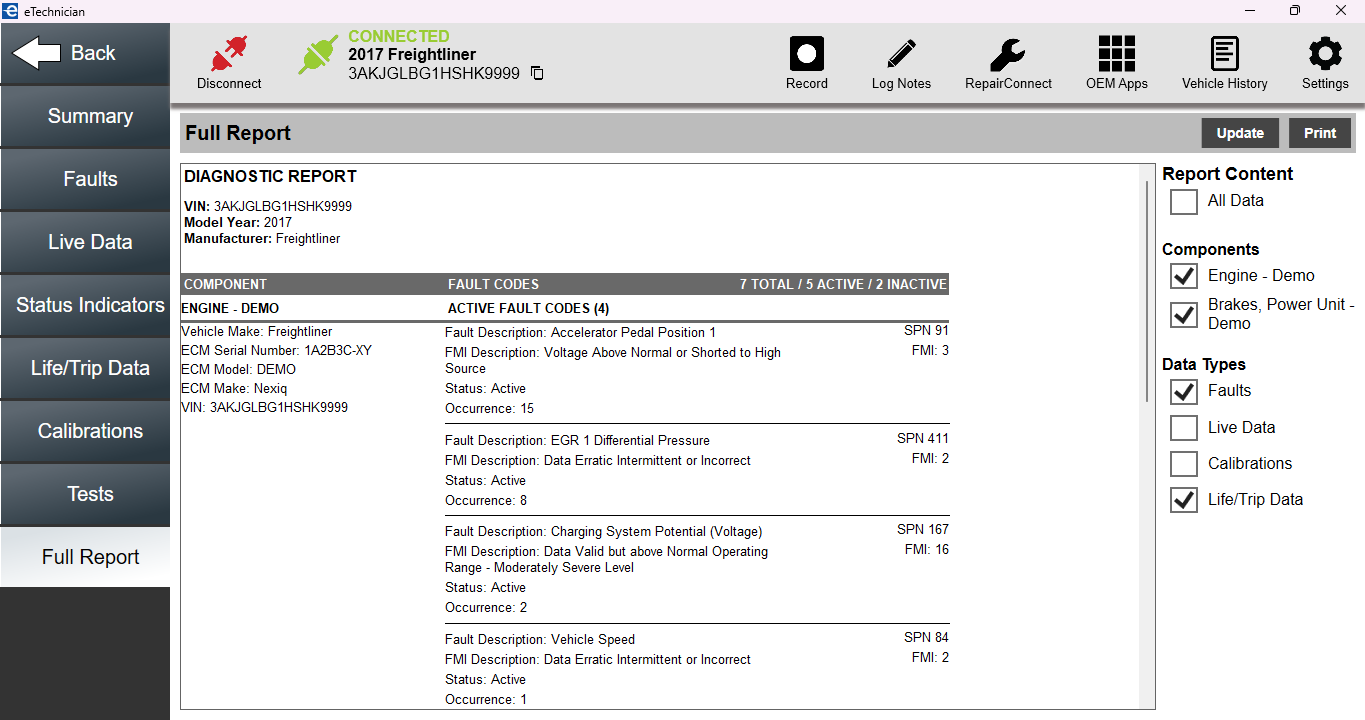The width and height of the screenshot is (1365, 720).
Task: Open Vehicle History document icon
Action: [1224, 53]
